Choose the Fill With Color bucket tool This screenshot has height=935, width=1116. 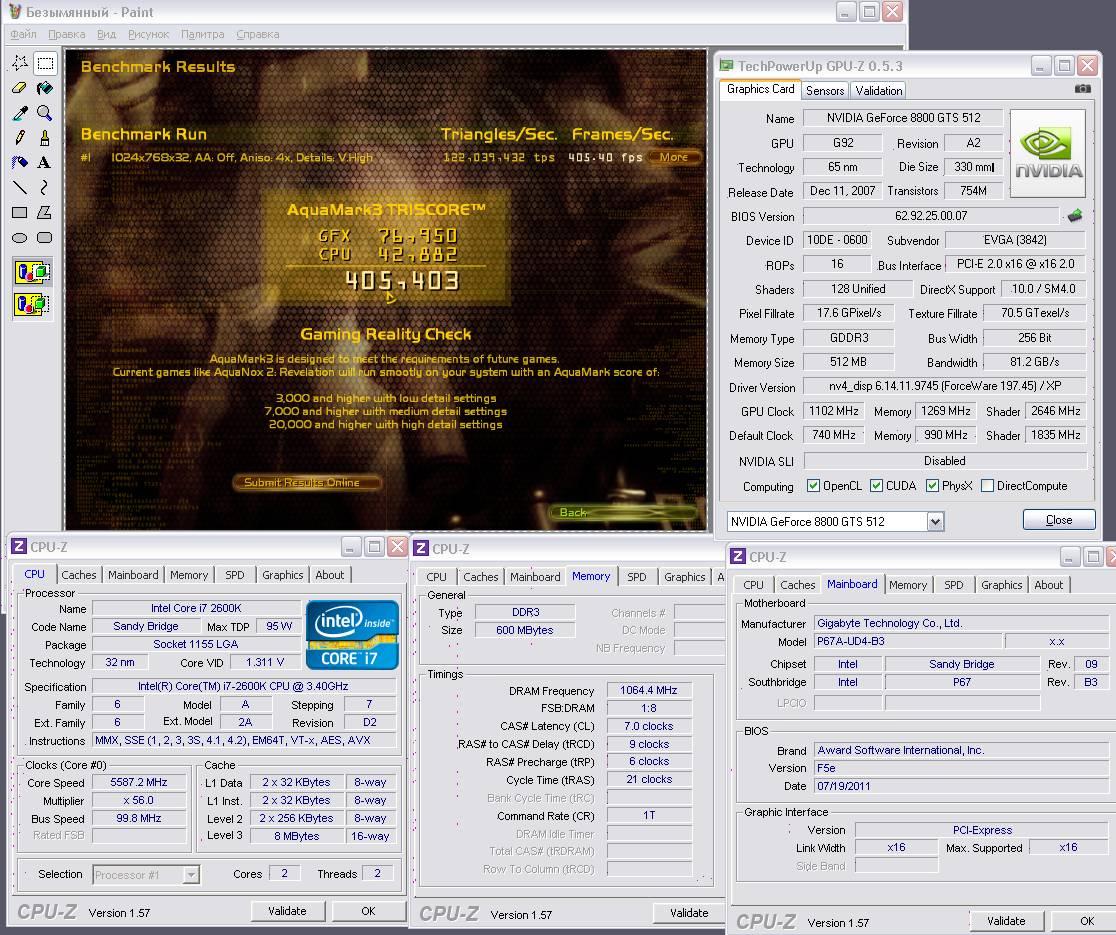[45, 88]
